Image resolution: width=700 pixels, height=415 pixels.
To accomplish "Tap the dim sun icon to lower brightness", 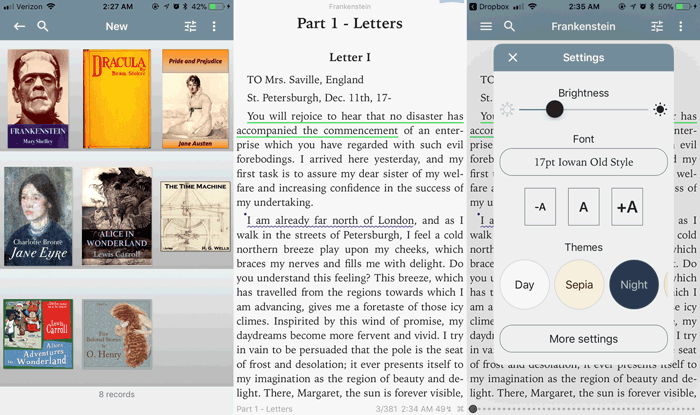I will coord(507,109).
